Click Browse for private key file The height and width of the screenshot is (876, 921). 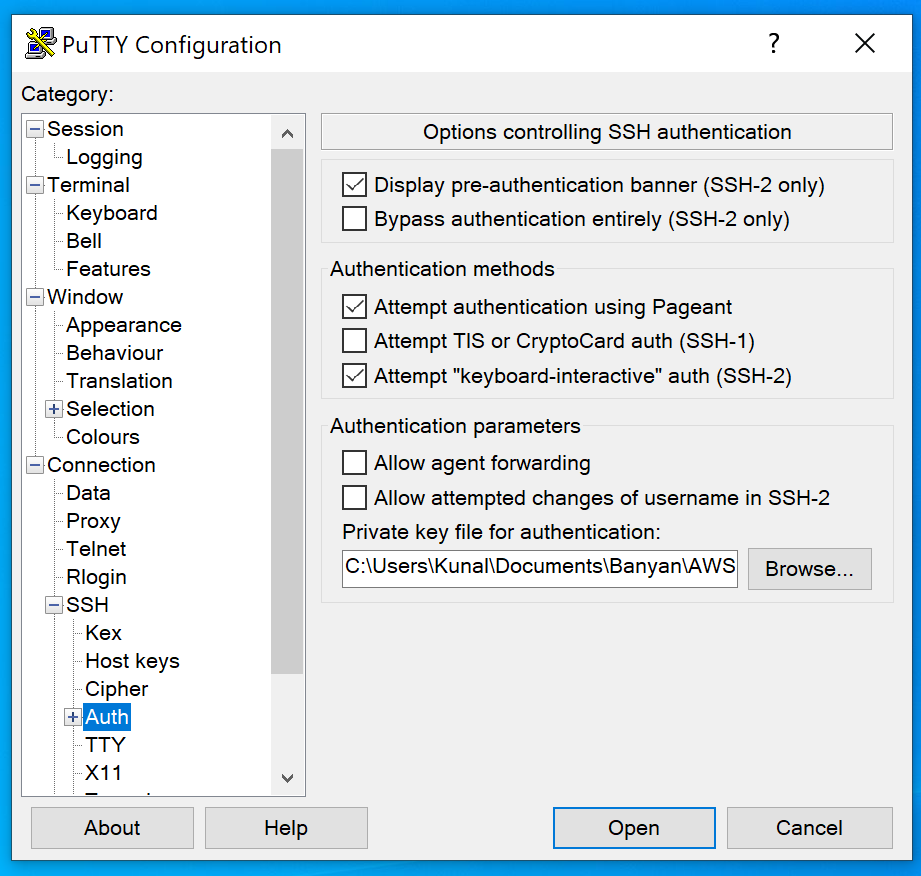click(809, 569)
